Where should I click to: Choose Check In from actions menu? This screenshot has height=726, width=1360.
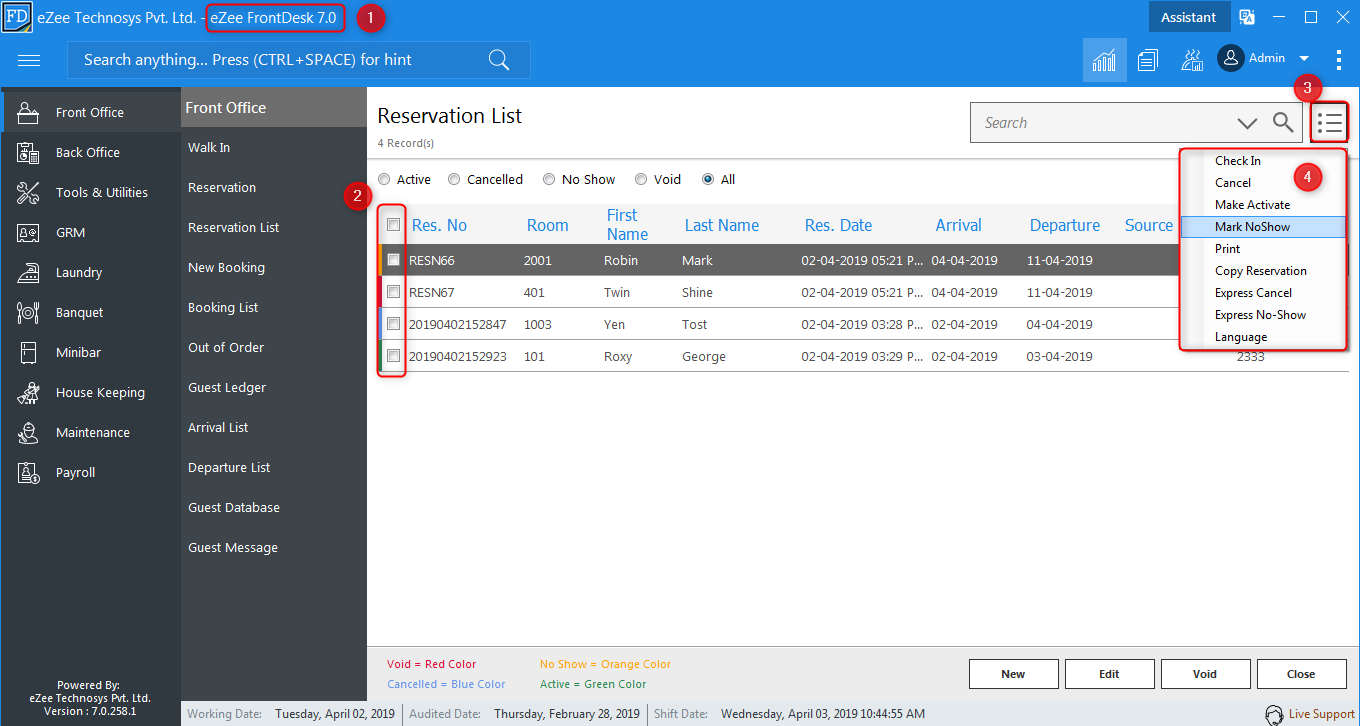click(1263, 161)
